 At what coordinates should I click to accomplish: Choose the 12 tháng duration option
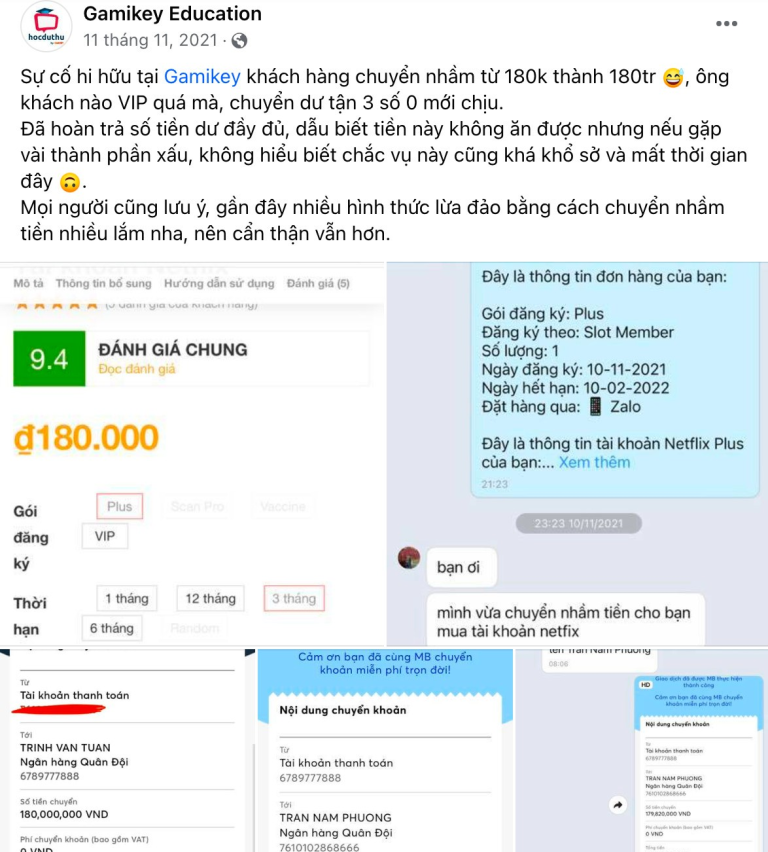210,598
